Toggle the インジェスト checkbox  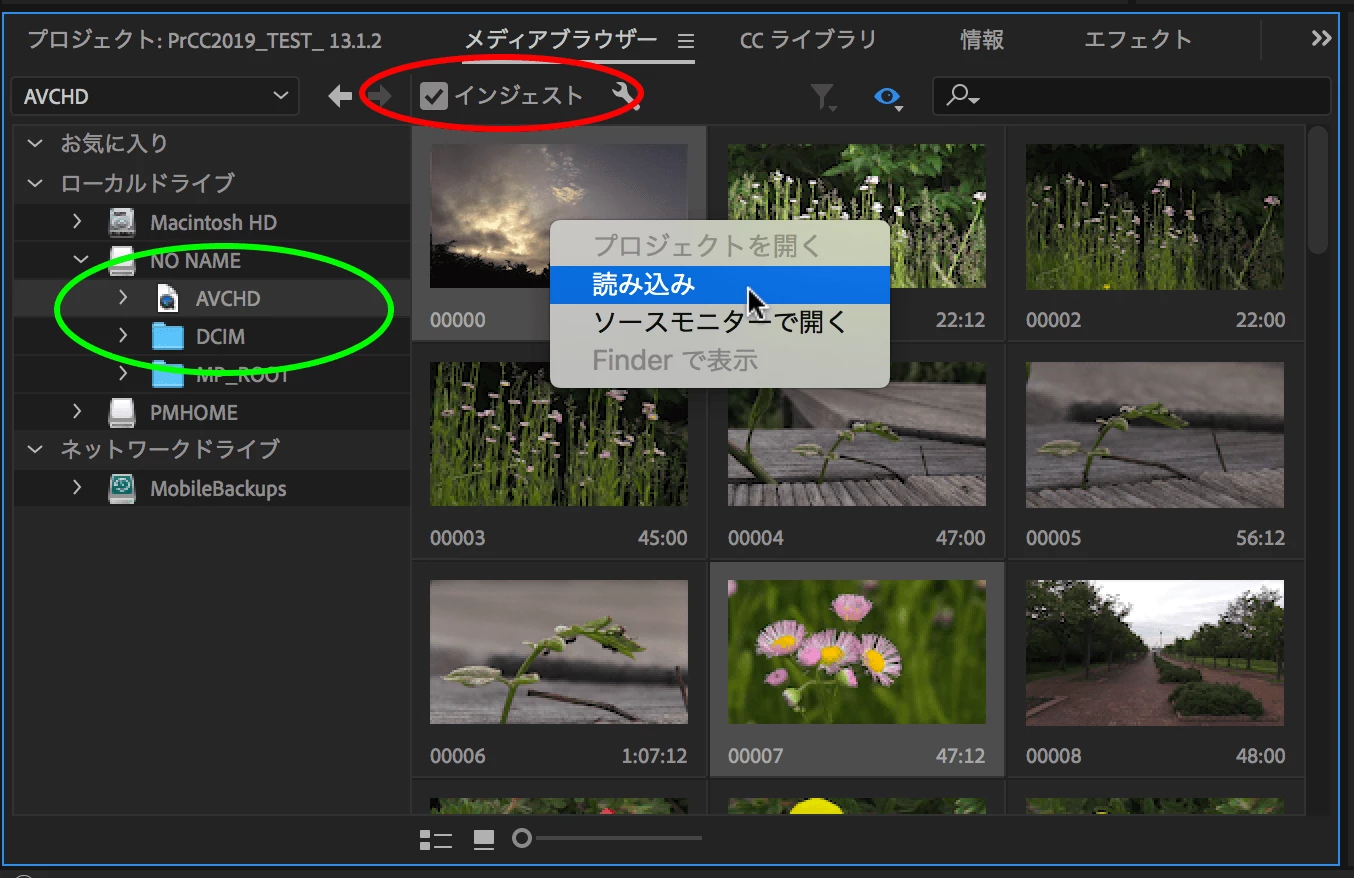433,96
